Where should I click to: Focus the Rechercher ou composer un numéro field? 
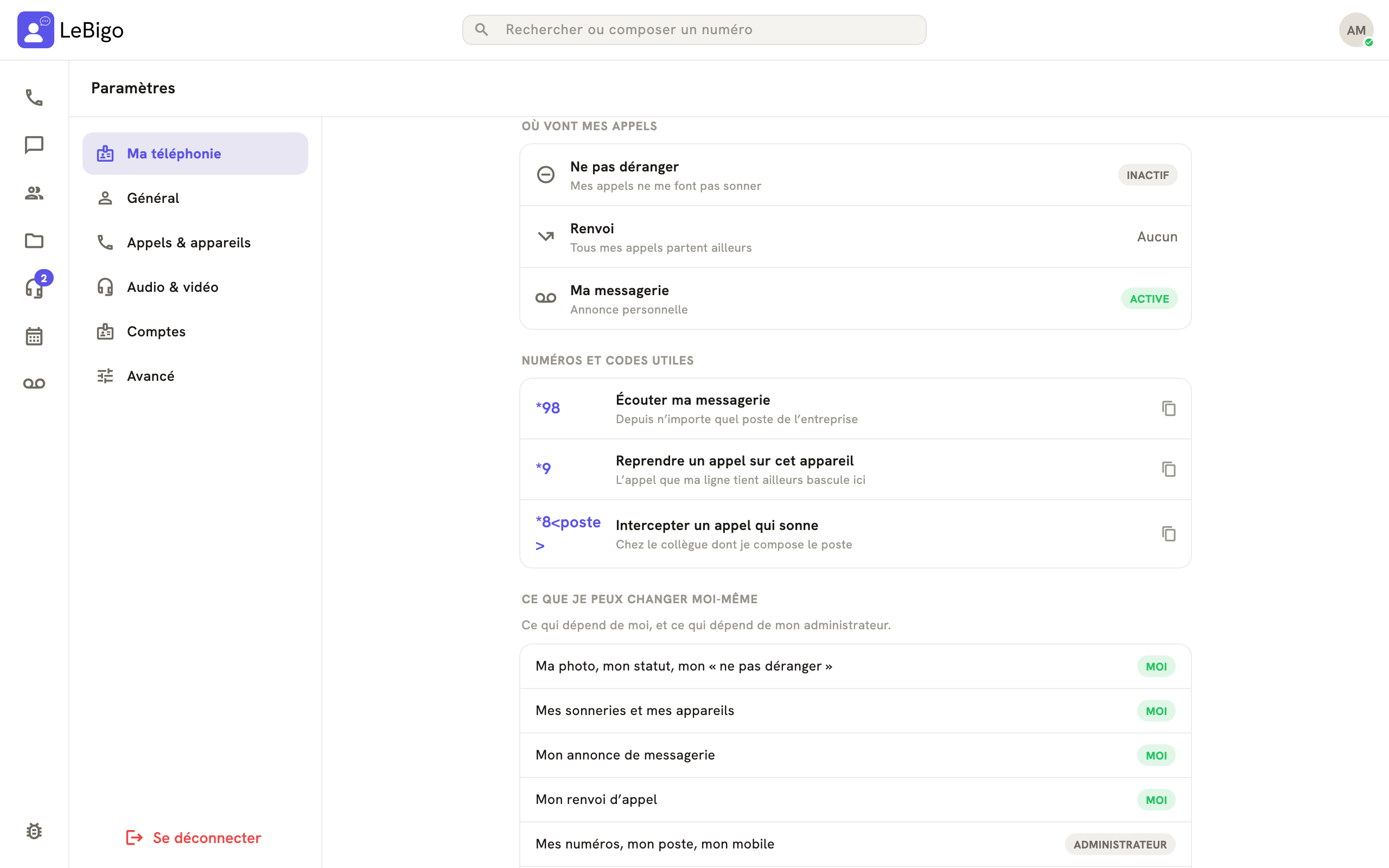[694, 30]
